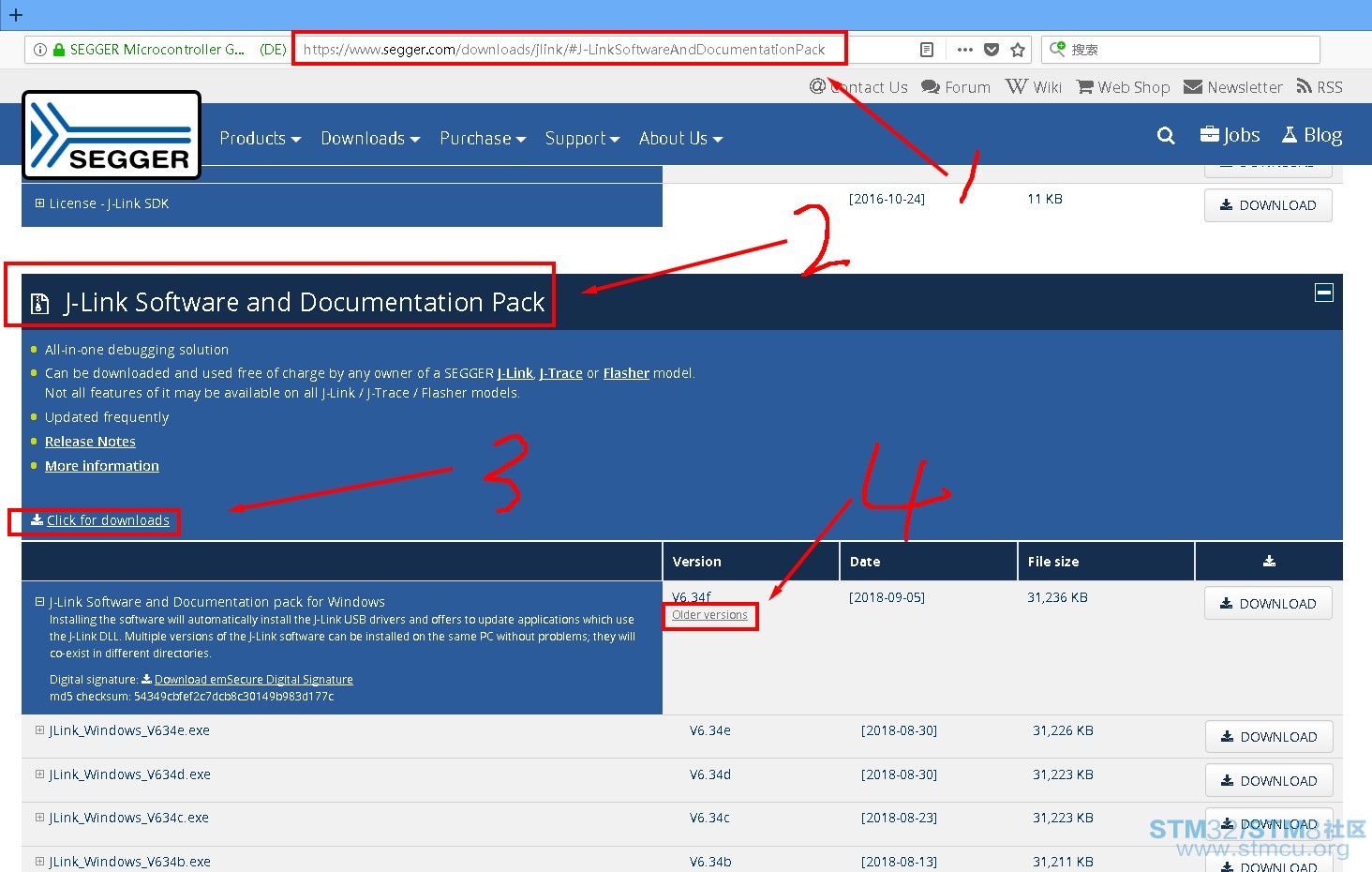Collapse the J-Link Software and Documentation Pack section
Screen dimensions: 1372x872
(1324, 293)
